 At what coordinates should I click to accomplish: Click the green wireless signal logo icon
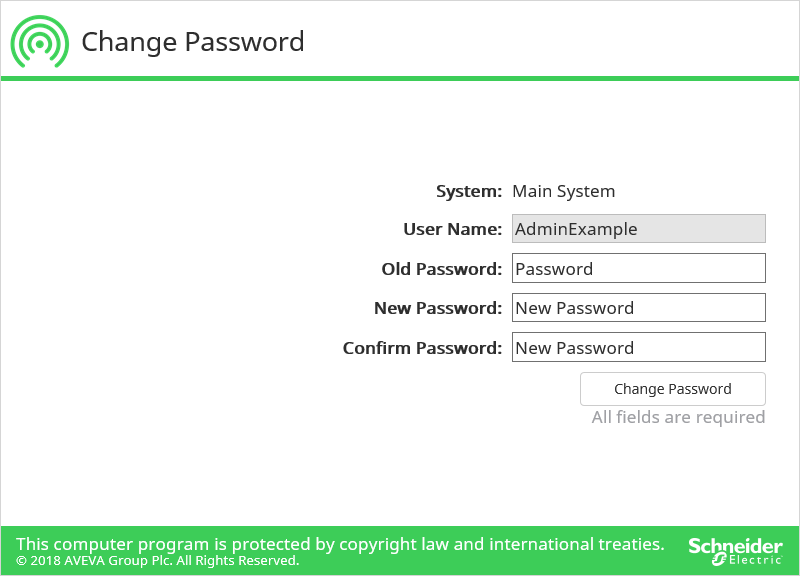click(40, 42)
